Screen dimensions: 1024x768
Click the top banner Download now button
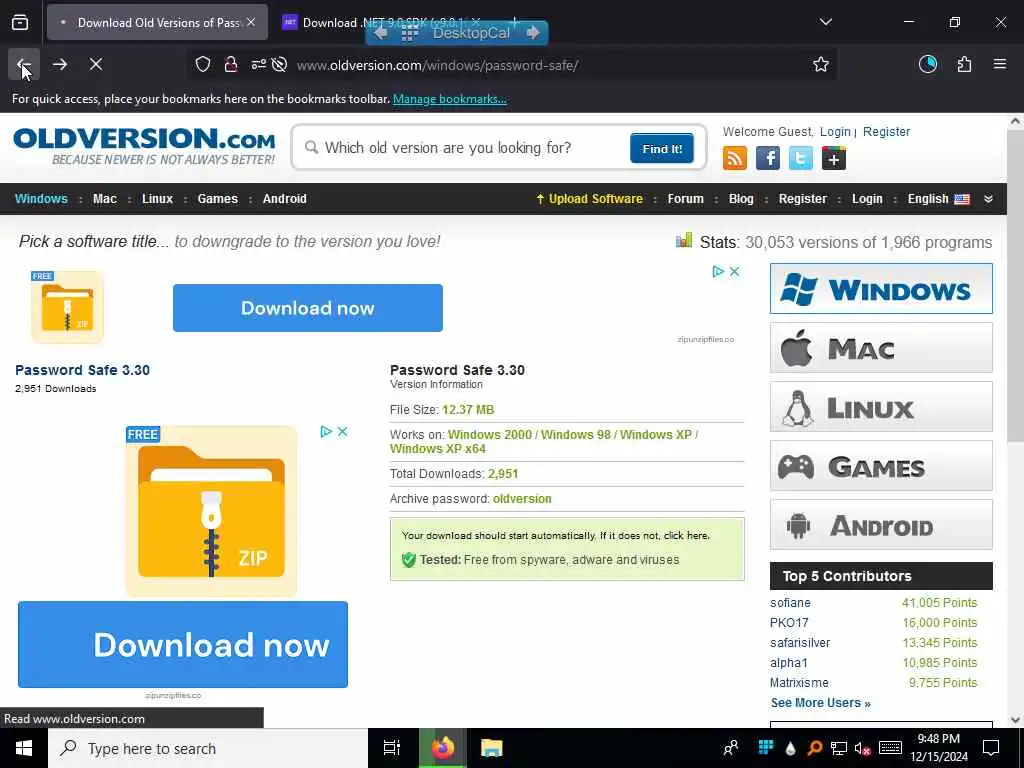308,308
